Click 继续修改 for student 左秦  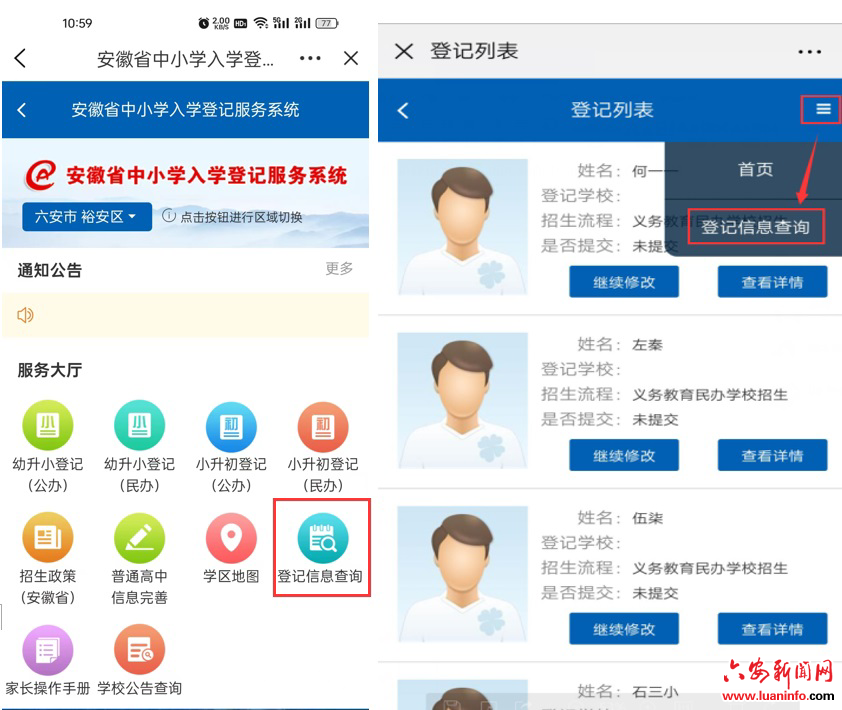coord(624,456)
